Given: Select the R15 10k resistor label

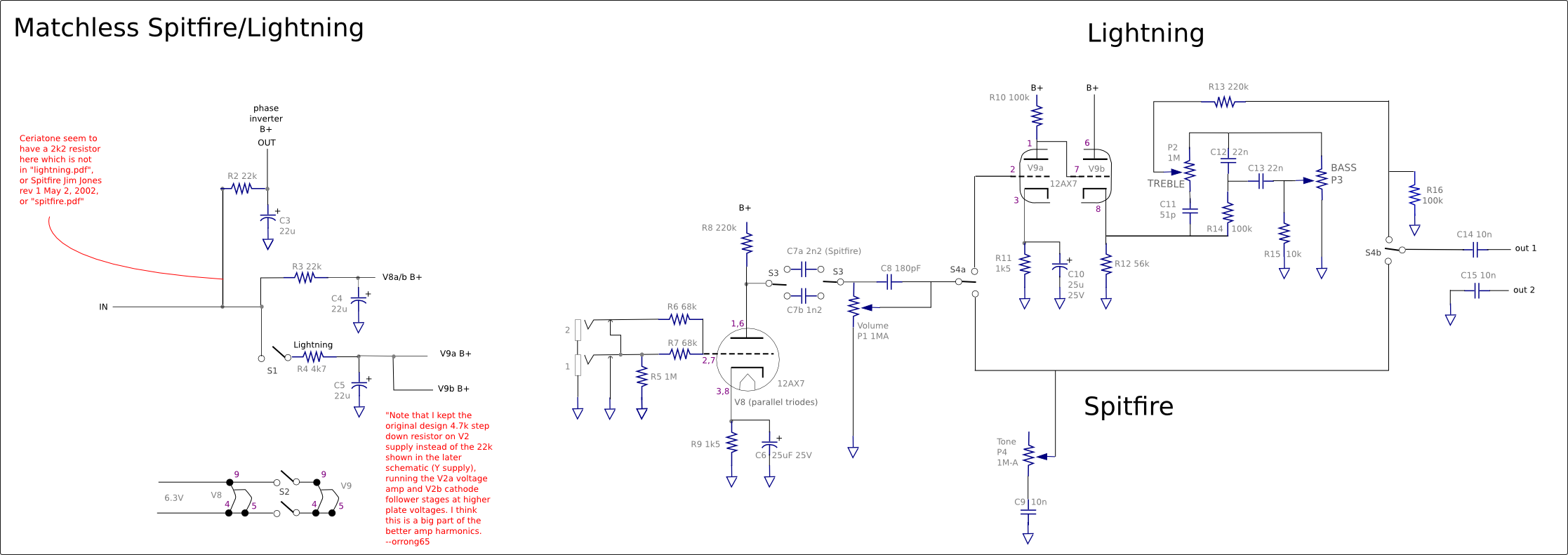Looking at the screenshot, I should [x=1282, y=254].
